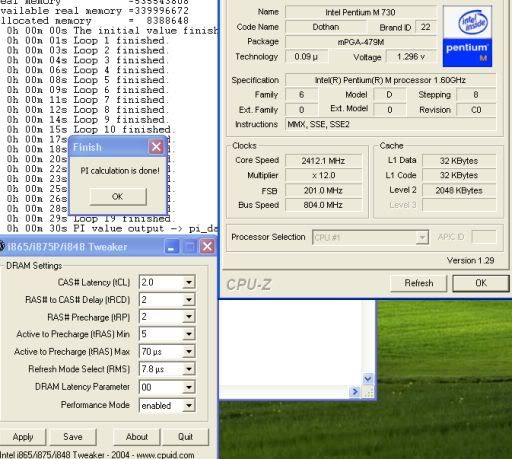Open Processor Selection combo box in CPU-Z

370,237
